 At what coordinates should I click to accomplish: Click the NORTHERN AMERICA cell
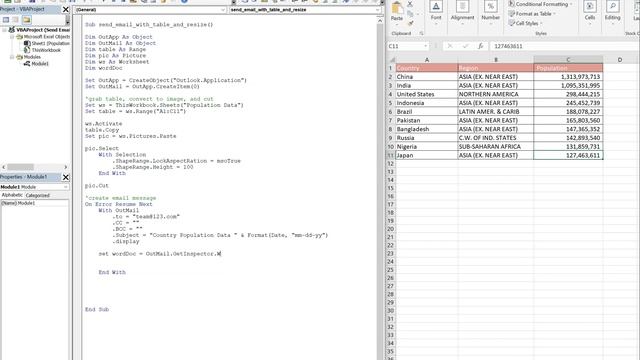coord(496,94)
